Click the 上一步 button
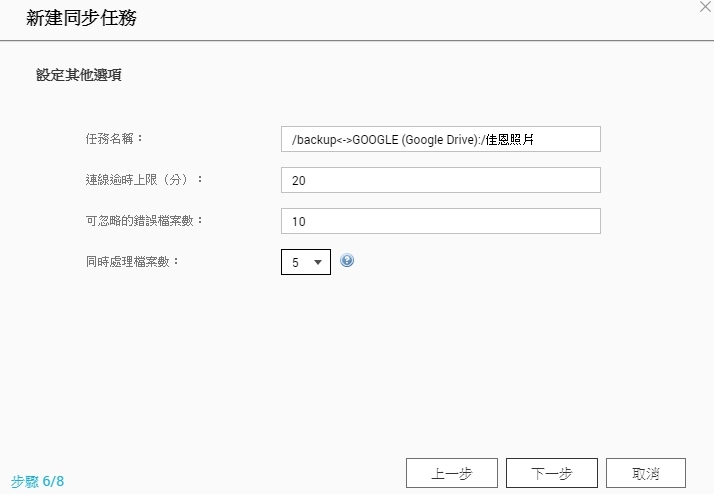The width and height of the screenshot is (714, 494). coord(452,473)
